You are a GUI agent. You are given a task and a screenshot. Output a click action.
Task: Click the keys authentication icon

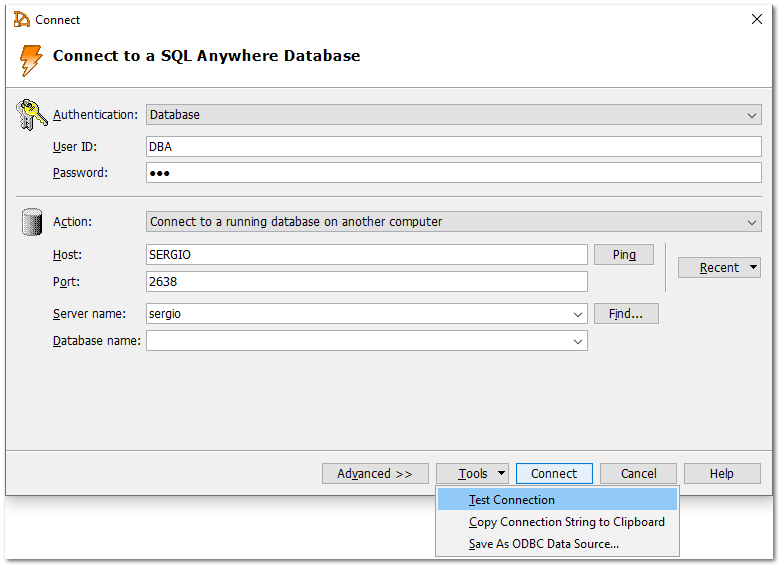pyautogui.click(x=32, y=115)
